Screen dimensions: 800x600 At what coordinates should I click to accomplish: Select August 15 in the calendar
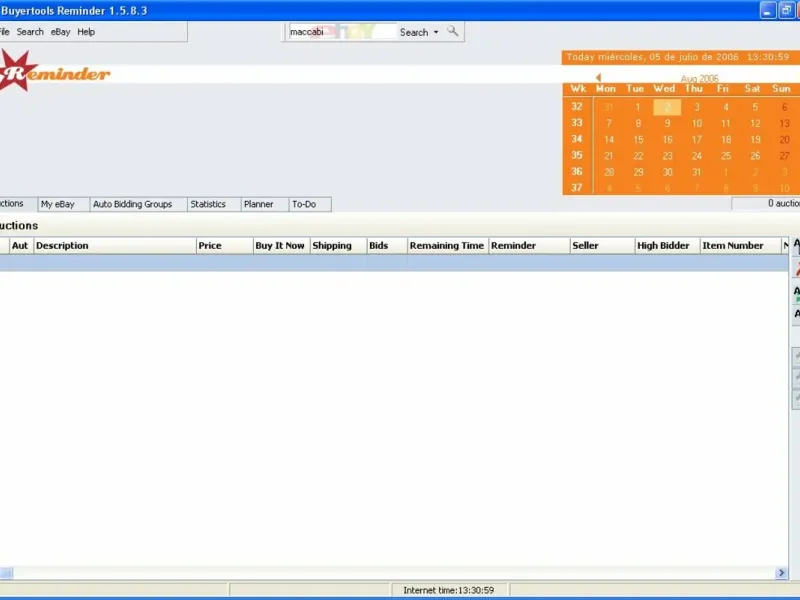(638, 140)
